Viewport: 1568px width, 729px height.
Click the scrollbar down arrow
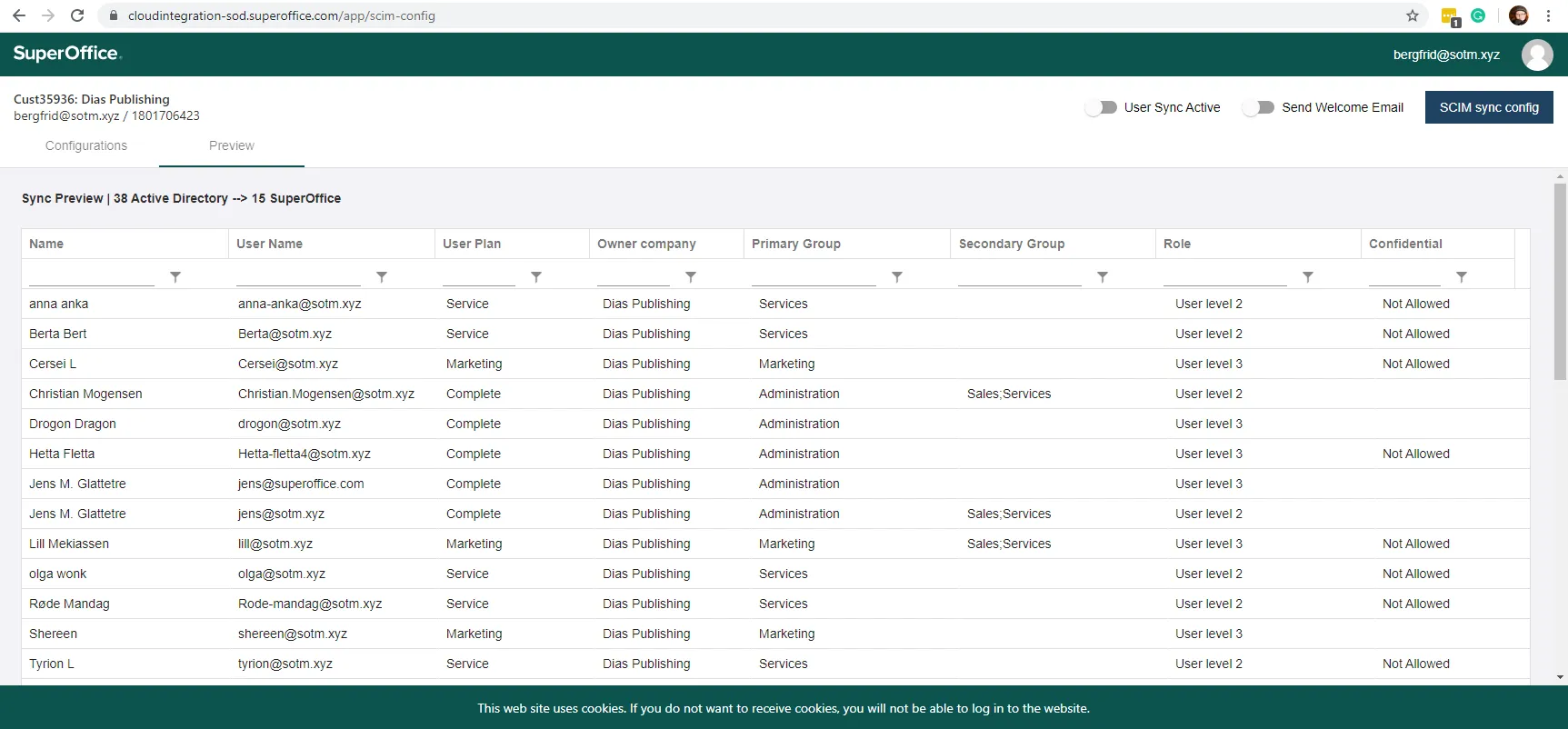click(x=1560, y=677)
